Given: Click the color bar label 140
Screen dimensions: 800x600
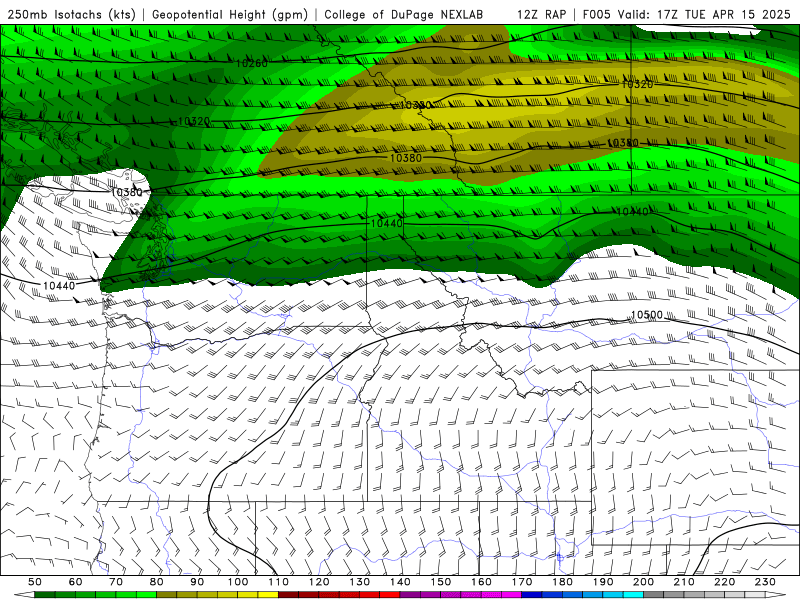Looking at the screenshot, I should point(400,582).
